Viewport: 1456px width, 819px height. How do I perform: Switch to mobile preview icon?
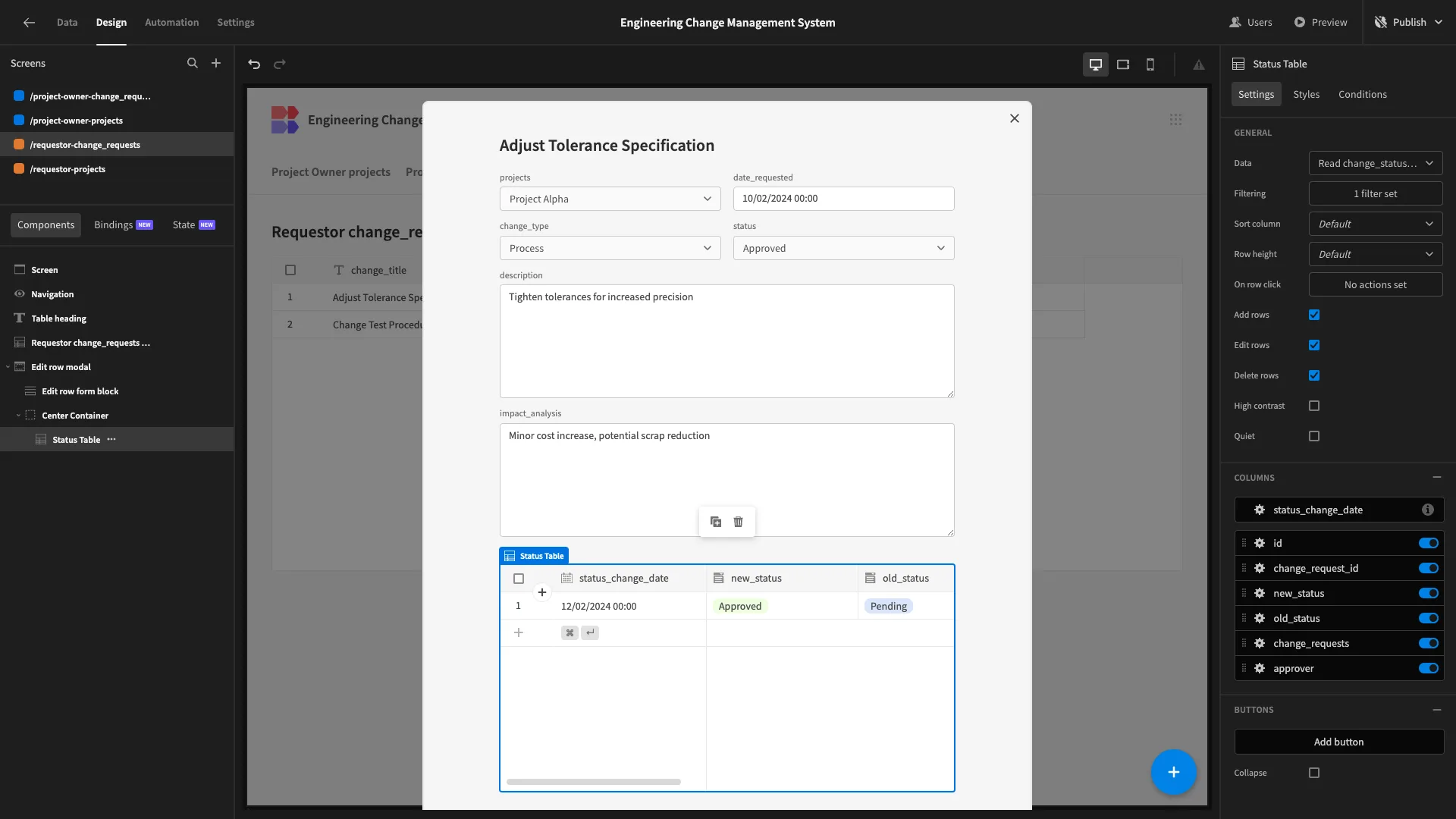pos(1150,64)
